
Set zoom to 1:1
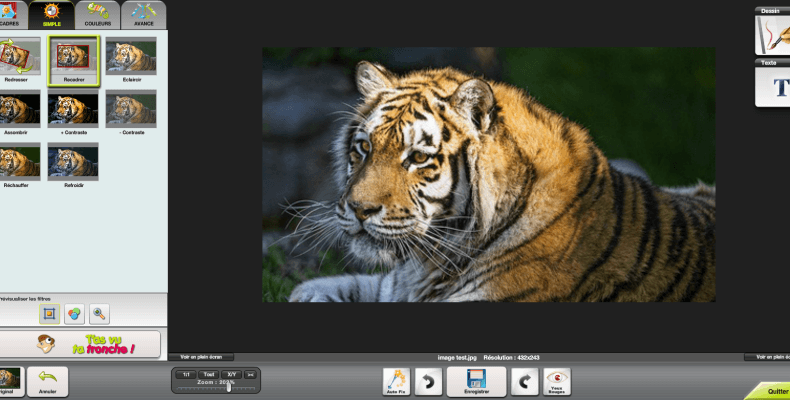186,374
